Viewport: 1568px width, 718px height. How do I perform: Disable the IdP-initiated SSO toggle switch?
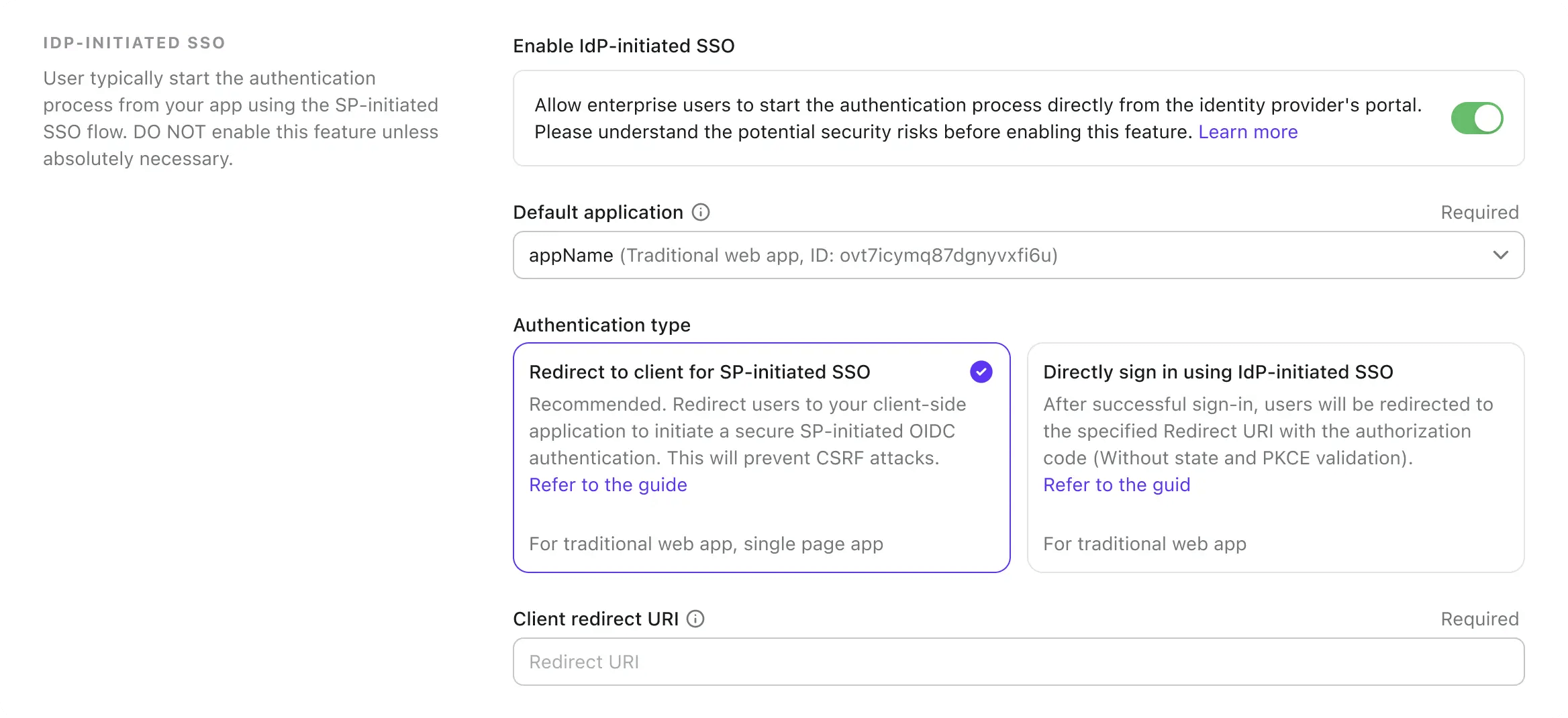click(x=1476, y=118)
